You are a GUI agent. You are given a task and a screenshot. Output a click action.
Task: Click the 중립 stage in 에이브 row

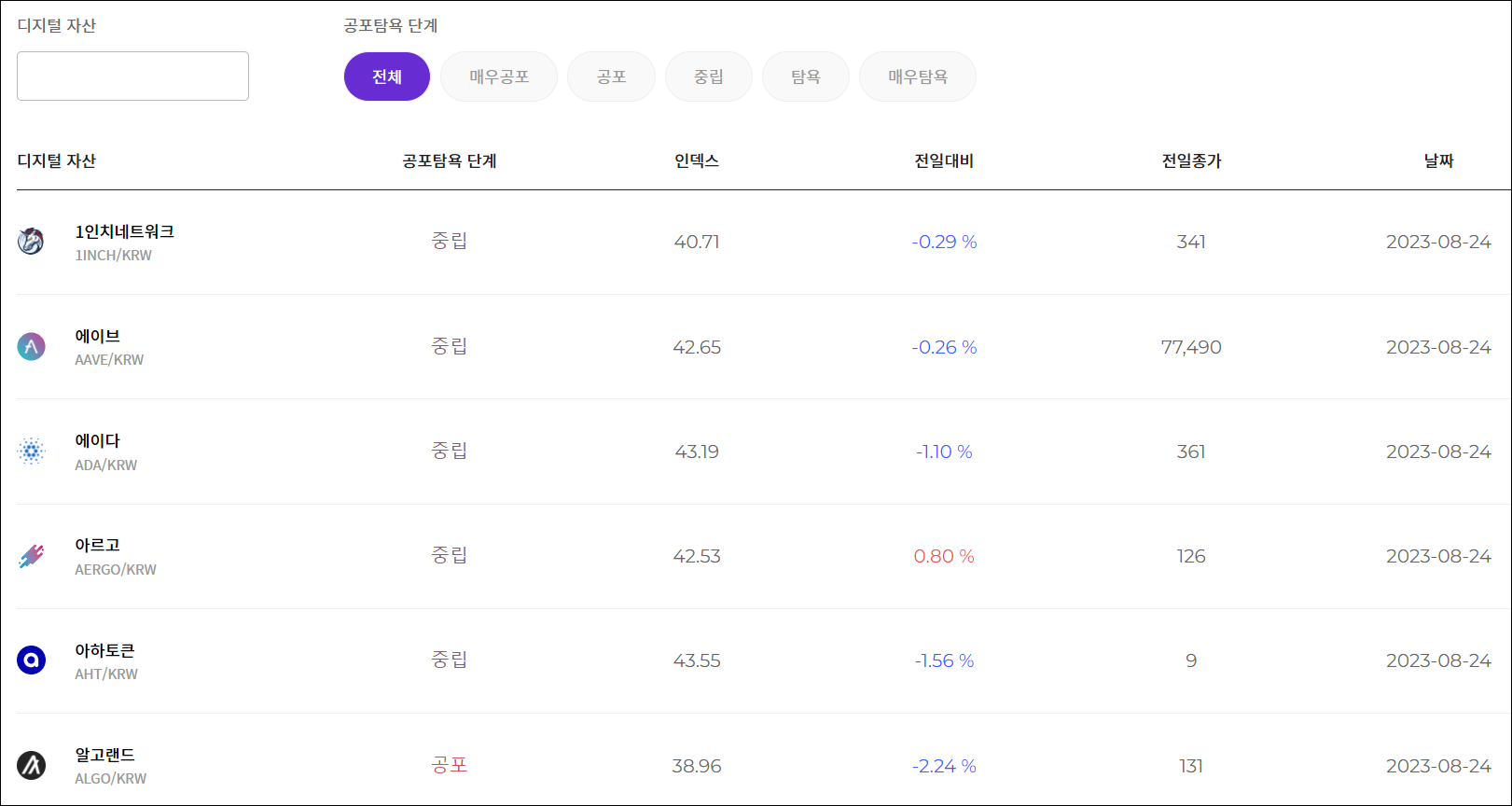450,346
